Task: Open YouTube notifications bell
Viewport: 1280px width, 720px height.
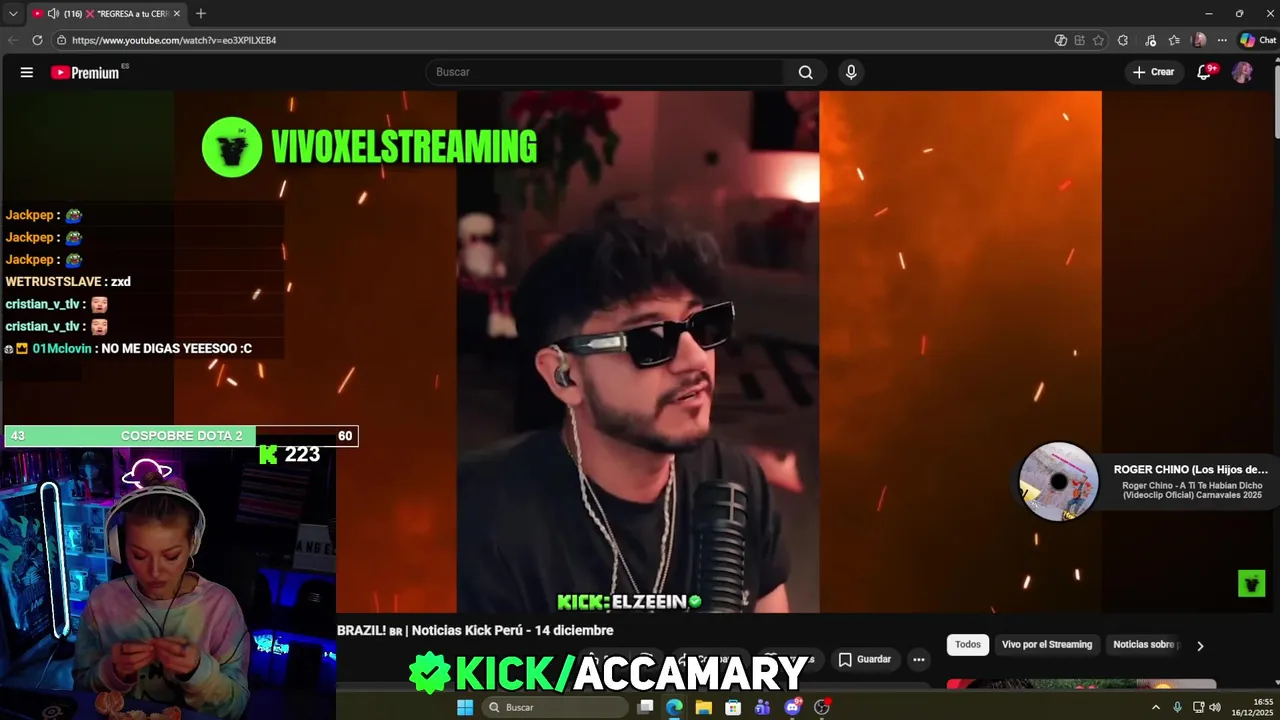Action: (1205, 72)
